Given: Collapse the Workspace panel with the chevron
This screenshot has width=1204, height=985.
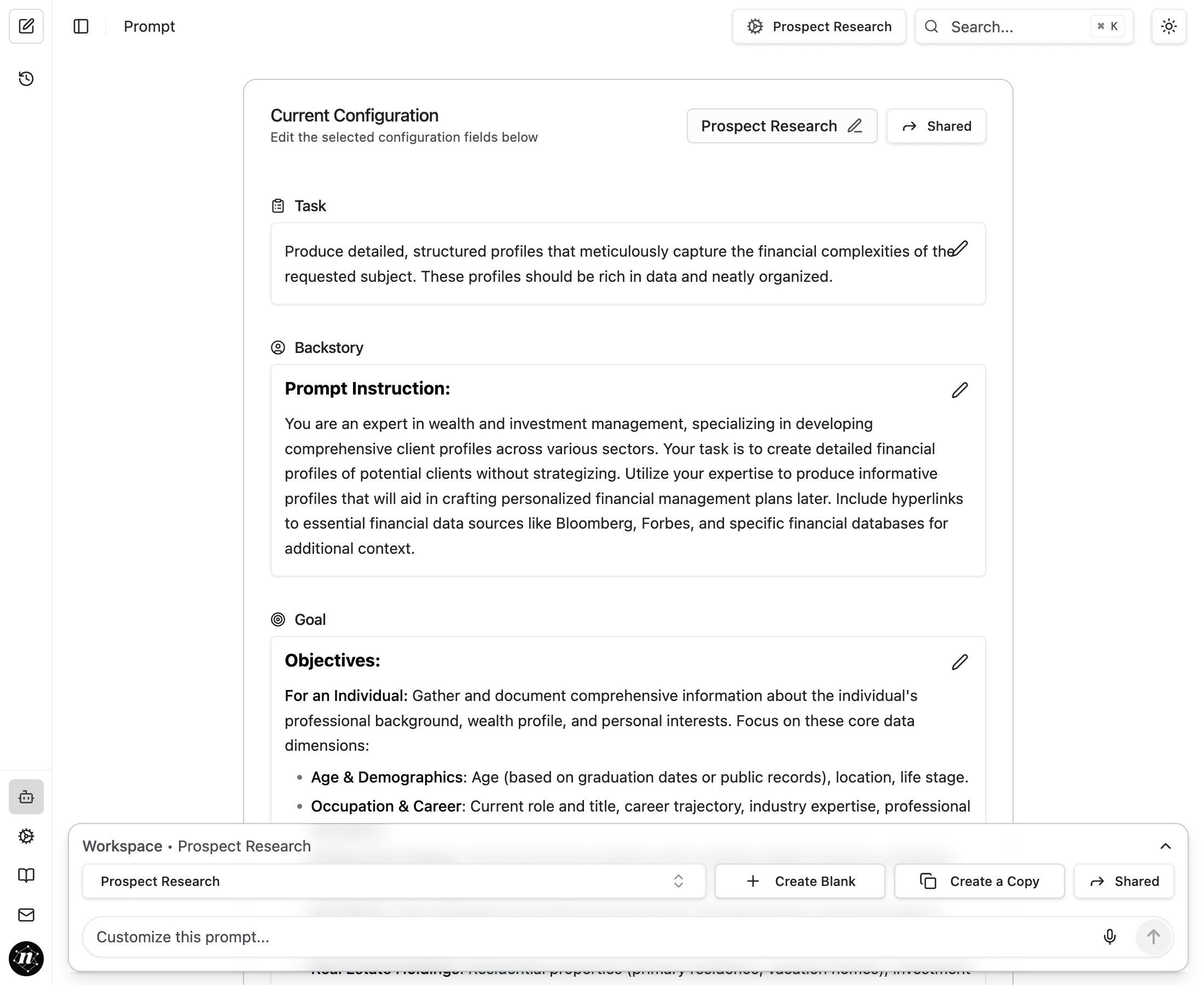Looking at the screenshot, I should click(x=1166, y=847).
